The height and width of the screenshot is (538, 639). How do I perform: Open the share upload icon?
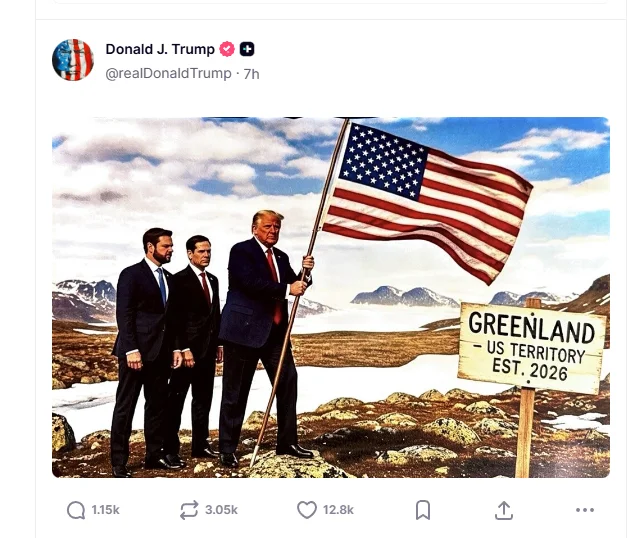[x=504, y=510]
